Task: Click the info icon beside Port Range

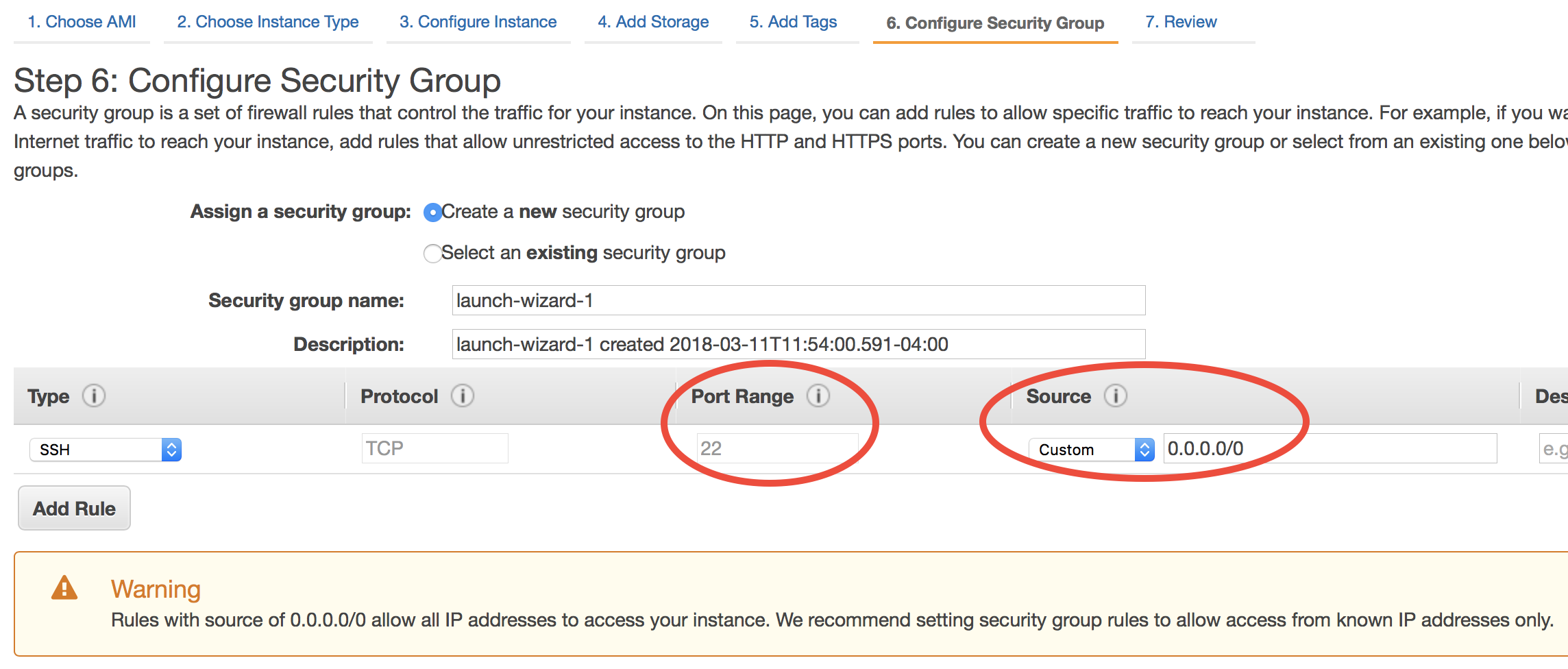Action: 818,396
